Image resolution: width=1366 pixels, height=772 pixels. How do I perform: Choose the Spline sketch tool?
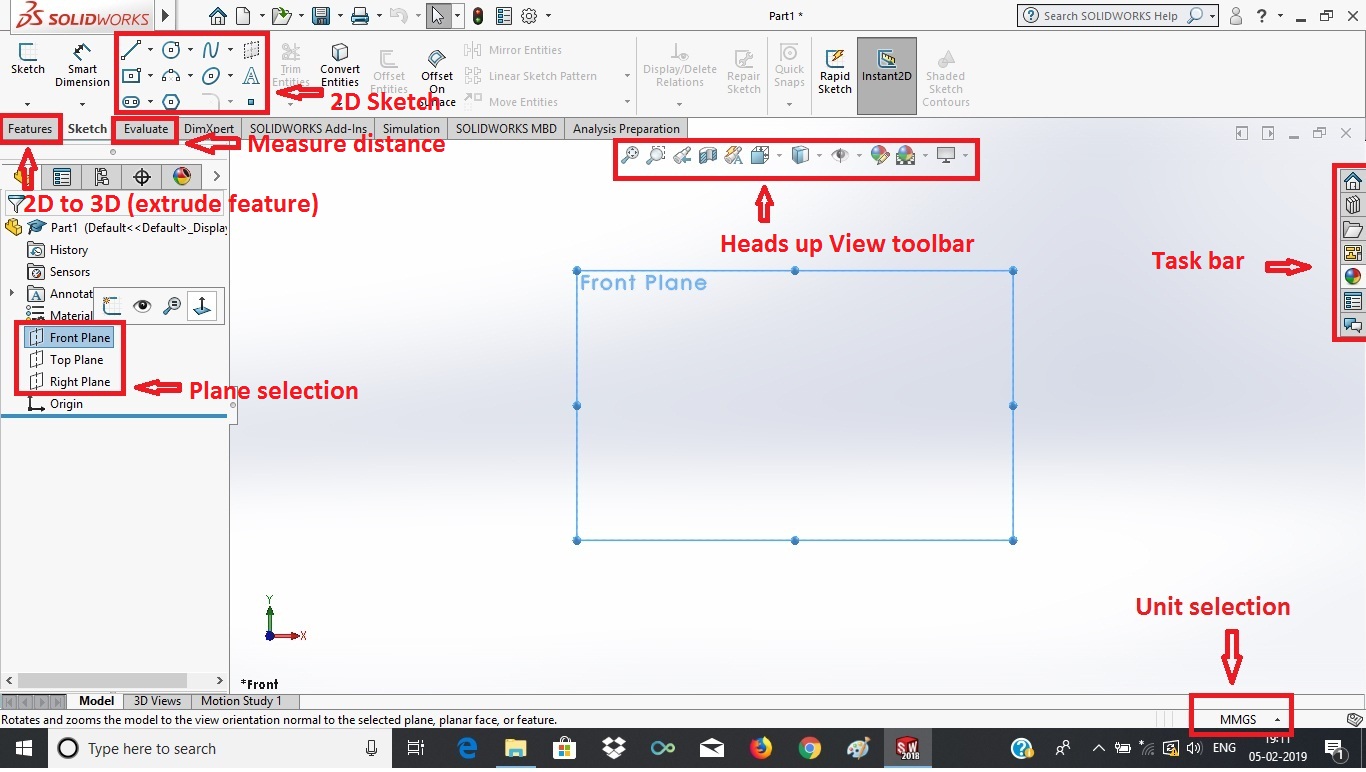211,49
